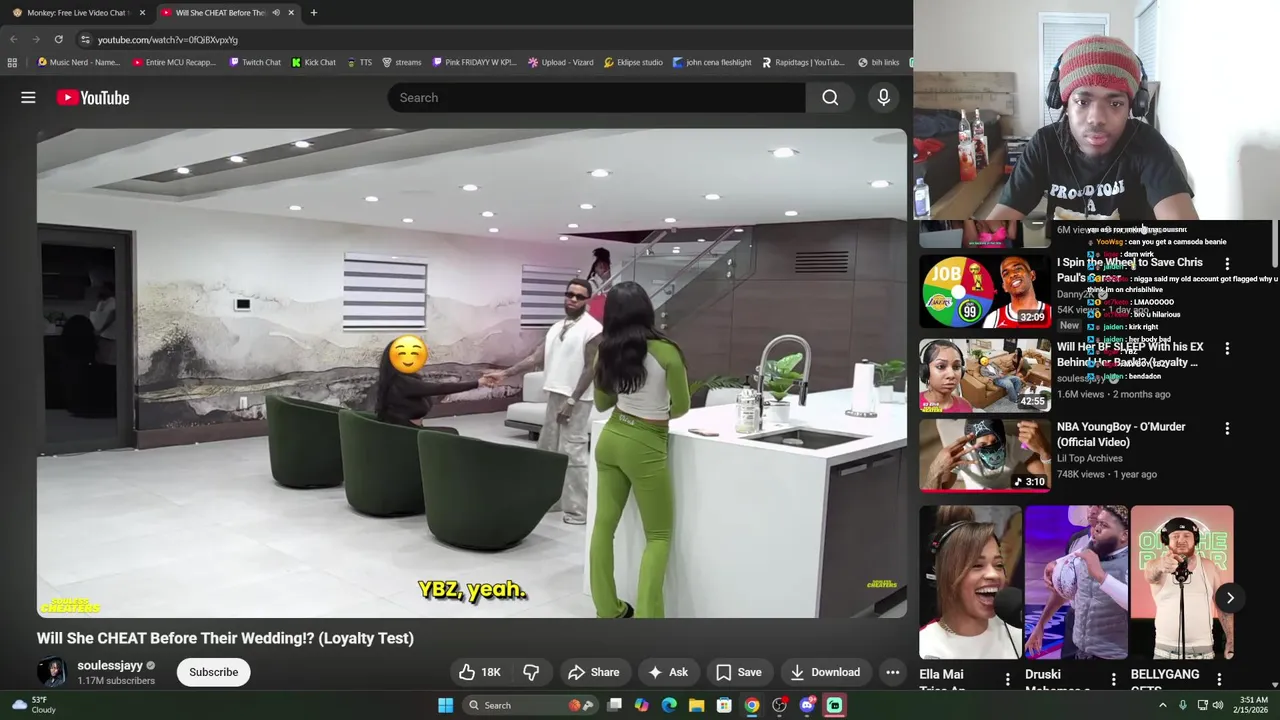This screenshot has height=720, width=1280.
Task: Open options for Ella Mai short
Action: [x=1007, y=679]
